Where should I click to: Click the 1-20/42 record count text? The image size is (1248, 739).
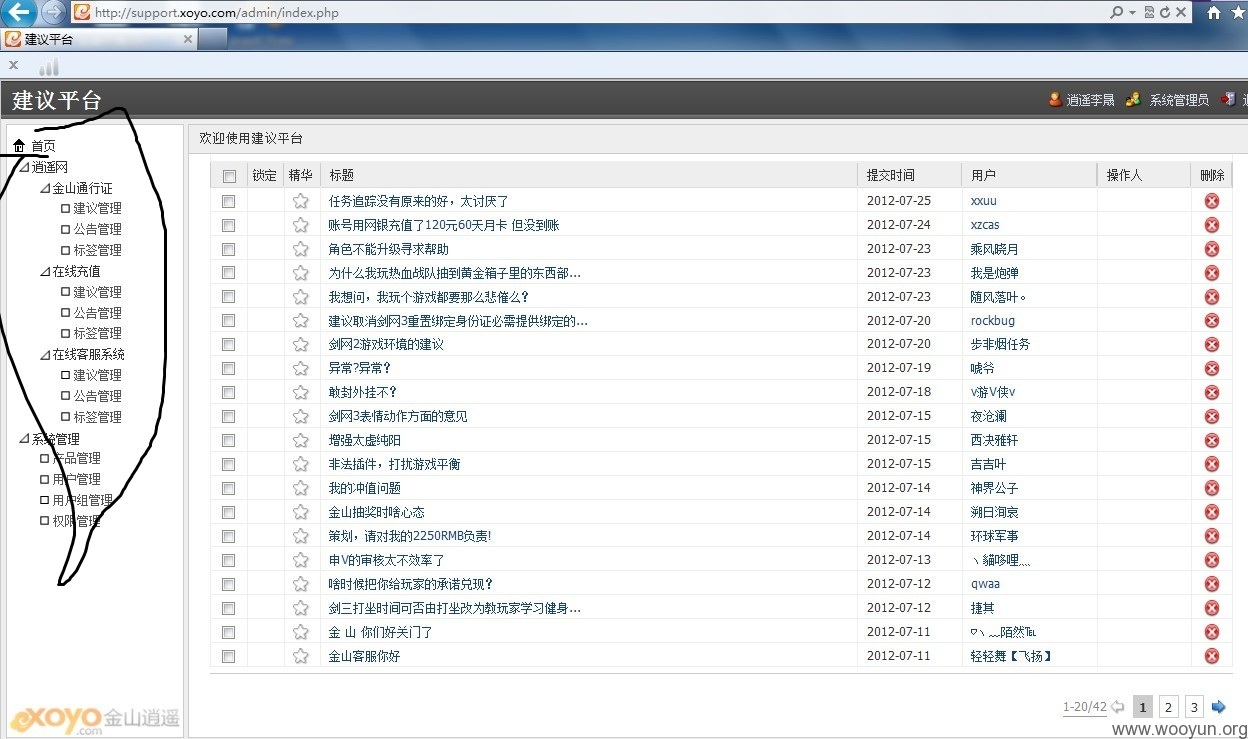pyautogui.click(x=1084, y=707)
